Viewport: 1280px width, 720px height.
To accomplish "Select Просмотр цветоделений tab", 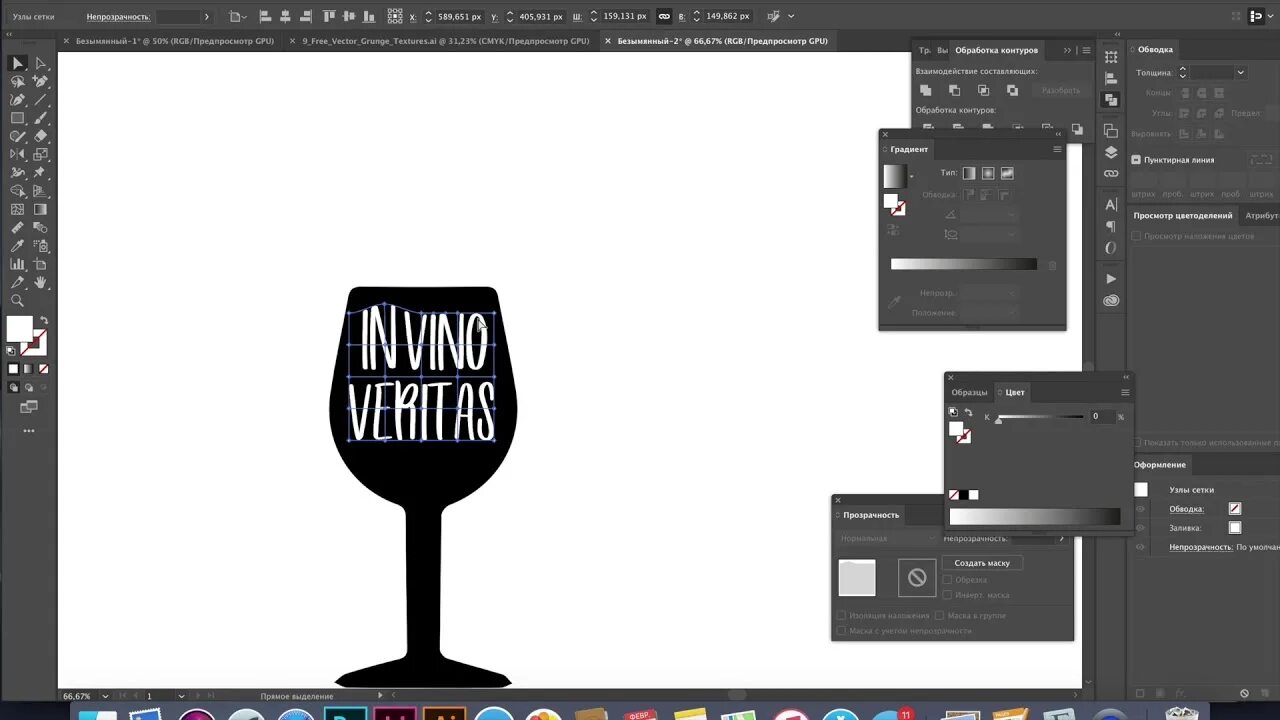I will 1183,215.
